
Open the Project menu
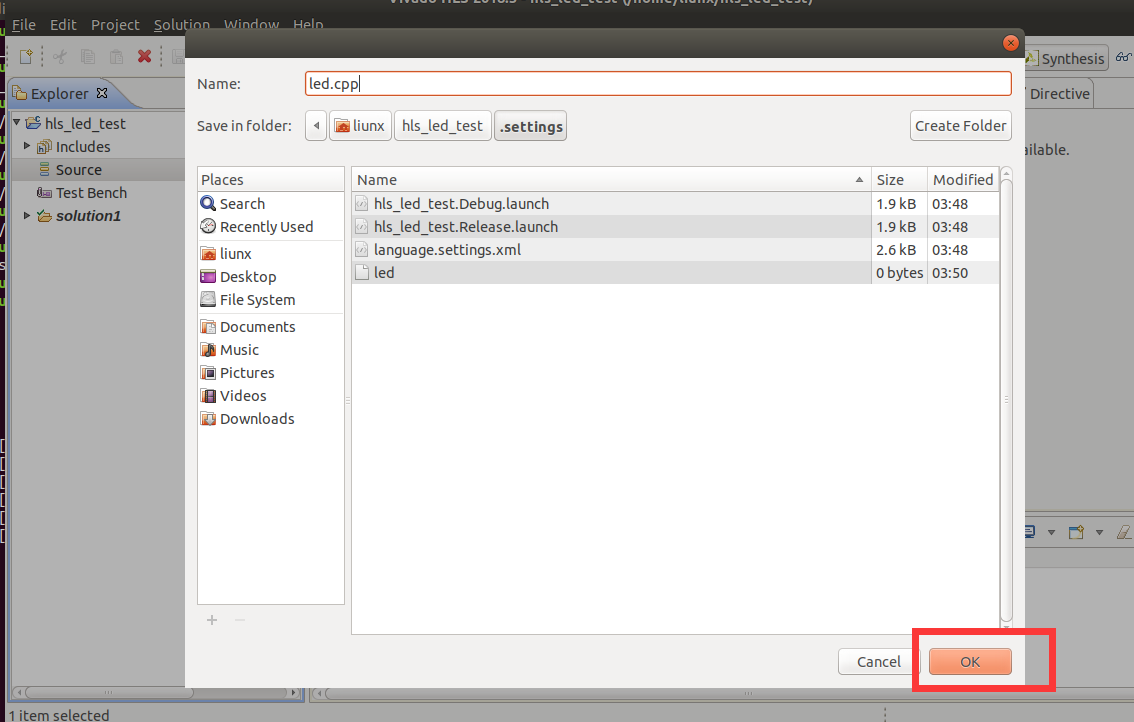point(115,25)
